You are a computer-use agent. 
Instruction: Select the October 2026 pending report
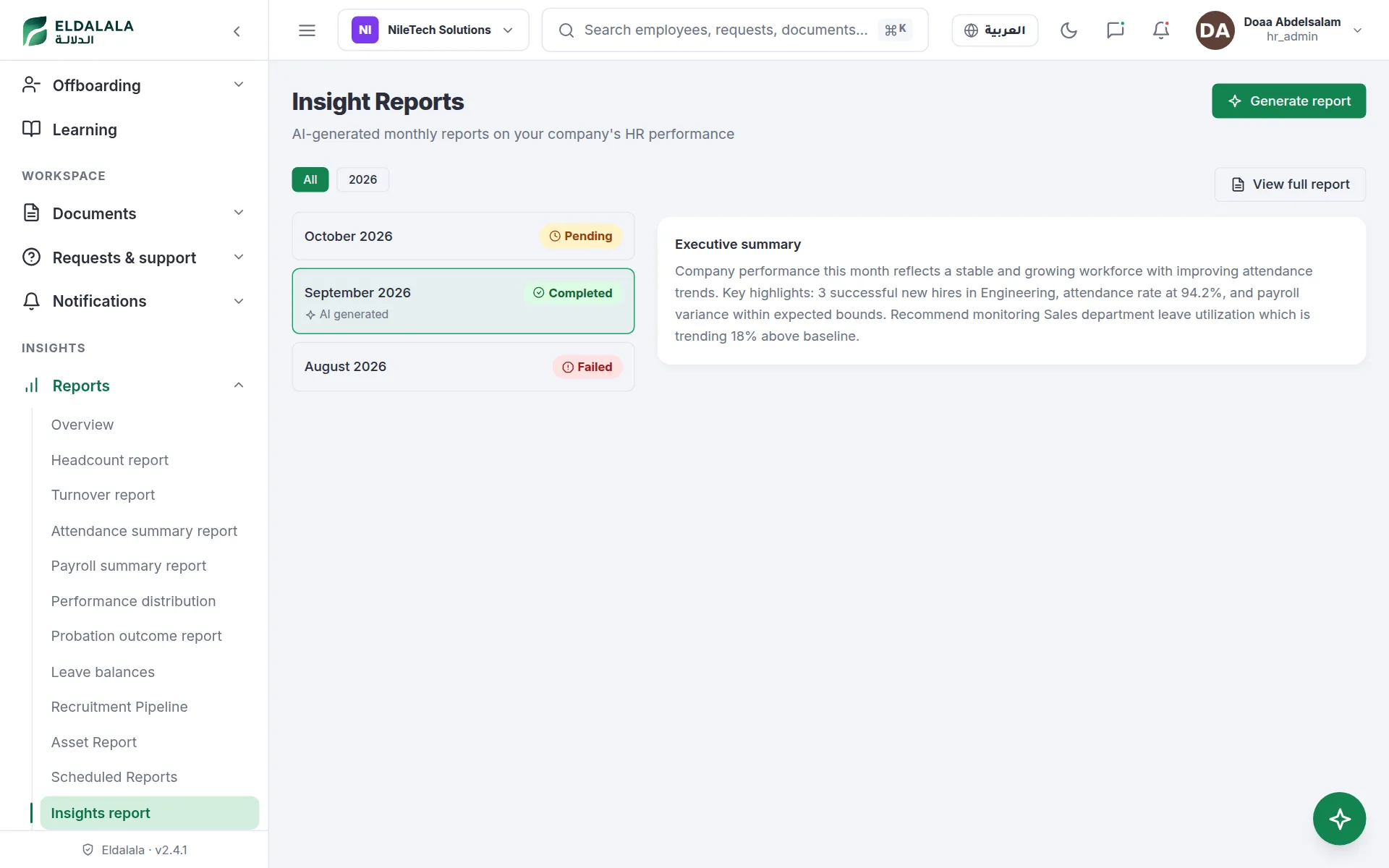coord(463,236)
